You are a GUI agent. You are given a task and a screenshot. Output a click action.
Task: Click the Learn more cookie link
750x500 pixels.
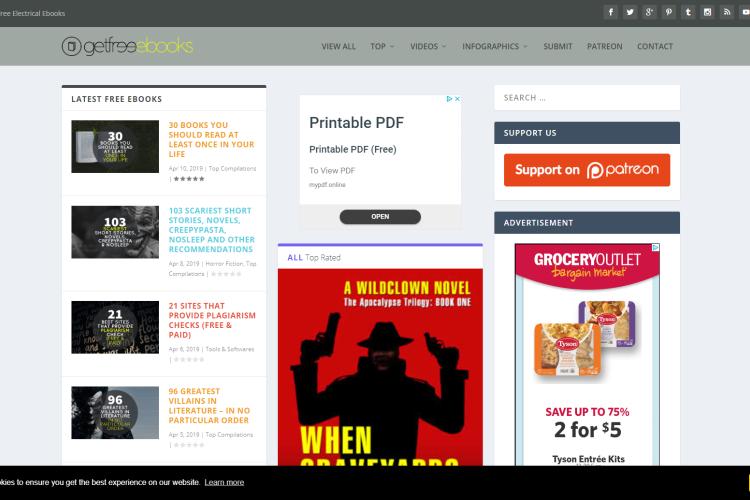click(x=224, y=482)
